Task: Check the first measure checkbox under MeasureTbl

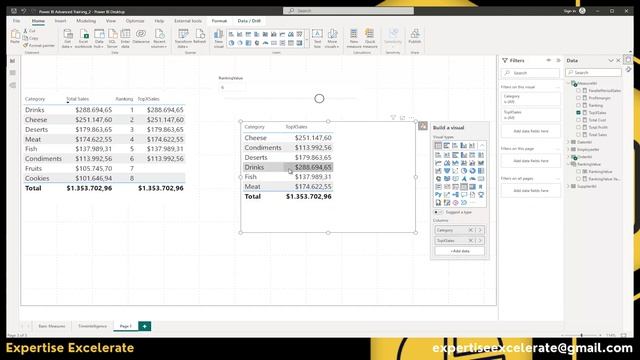Action: pos(578,91)
